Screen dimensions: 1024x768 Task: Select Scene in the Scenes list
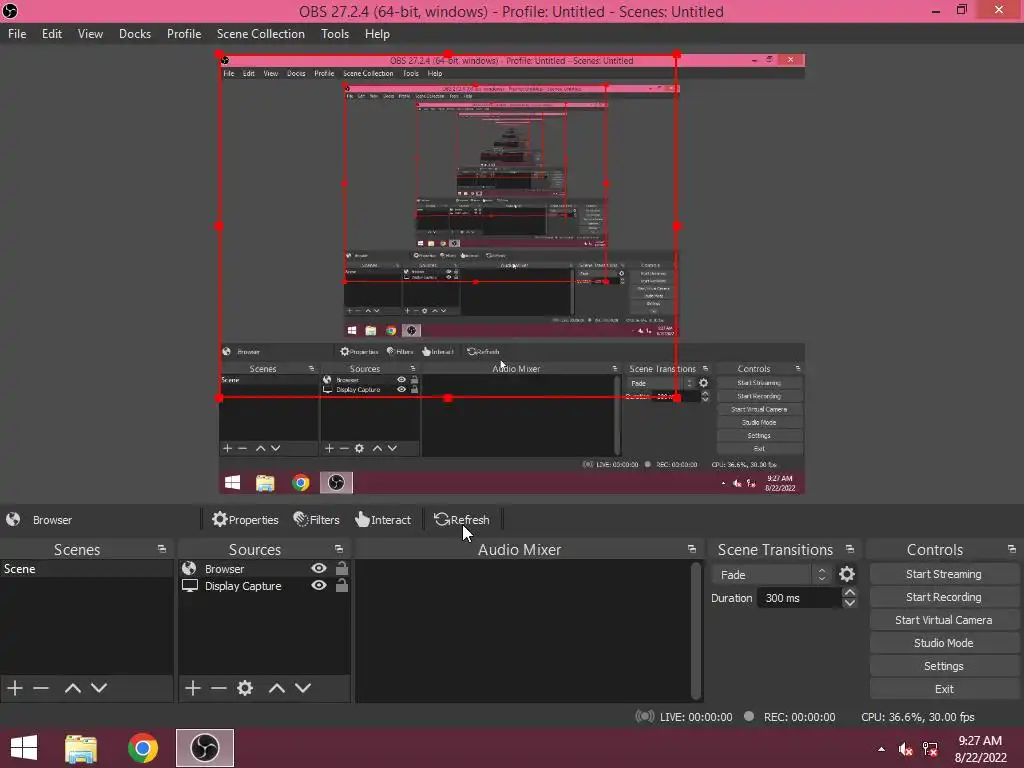[x=86, y=569]
